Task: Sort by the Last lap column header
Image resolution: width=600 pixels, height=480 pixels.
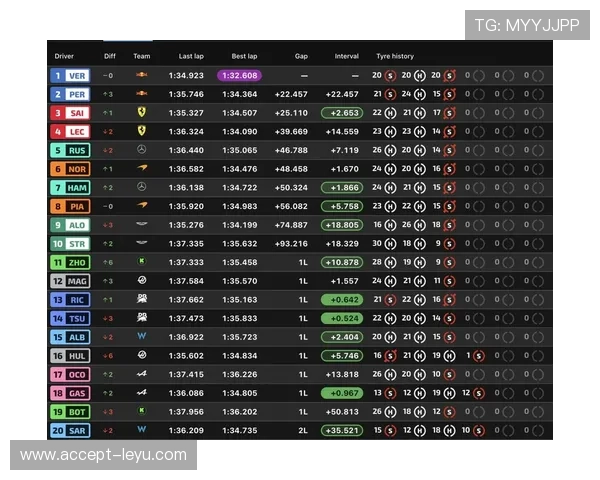Action: point(191,56)
